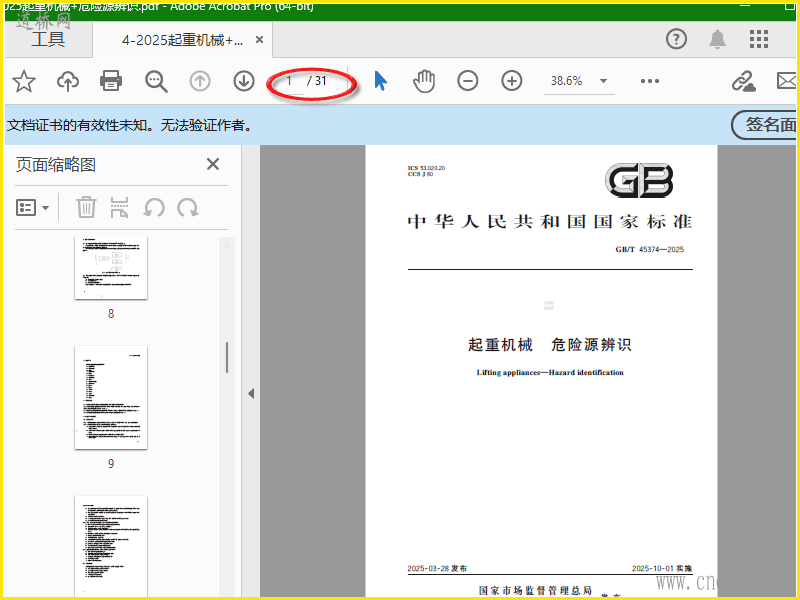Close the 4-2025起重机械 document tab

pyautogui.click(x=259, y=40)
